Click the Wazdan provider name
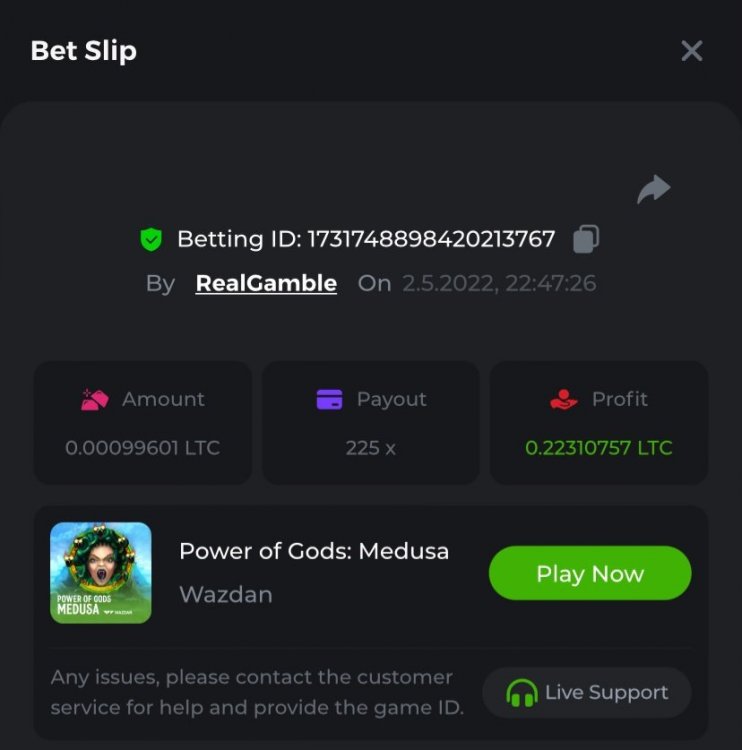The width and height of the screenshot is (742, 750). [x=226, y=595]
